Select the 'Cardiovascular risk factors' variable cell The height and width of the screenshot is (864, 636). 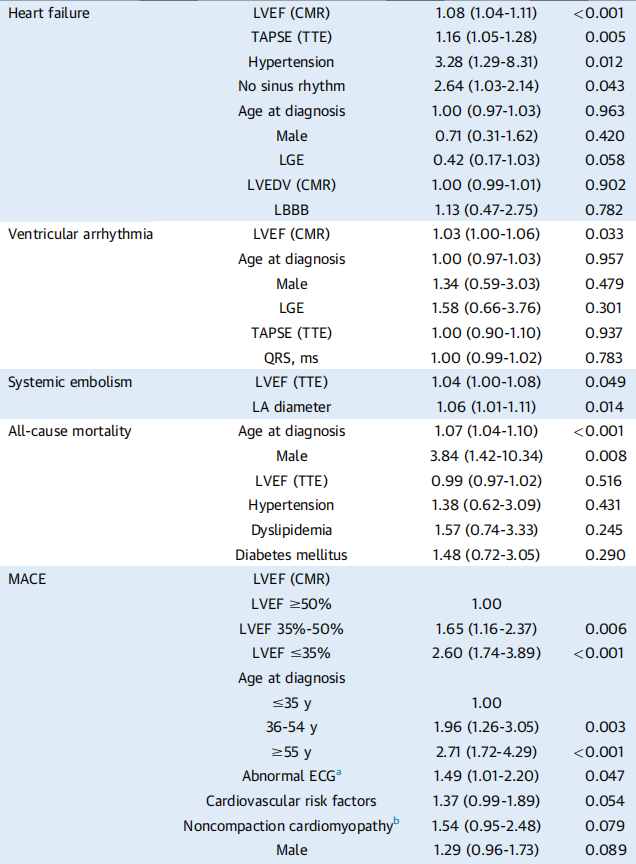(292, 801)
